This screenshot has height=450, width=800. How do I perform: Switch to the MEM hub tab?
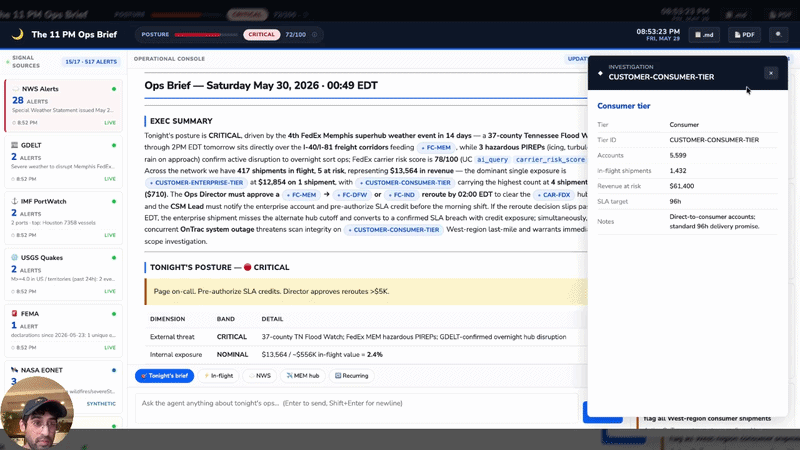coord(303,376)
